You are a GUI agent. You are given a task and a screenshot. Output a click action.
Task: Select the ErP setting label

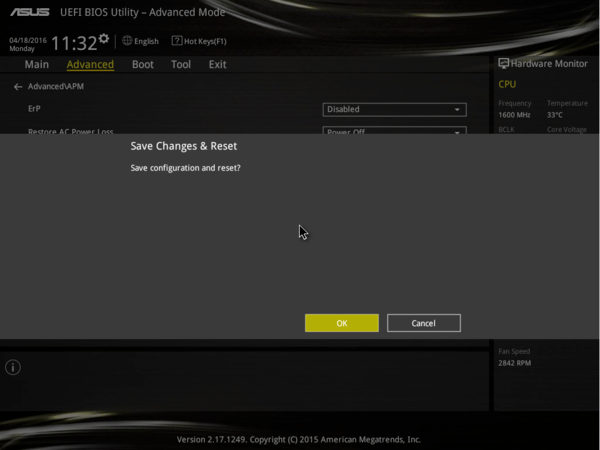34,108
